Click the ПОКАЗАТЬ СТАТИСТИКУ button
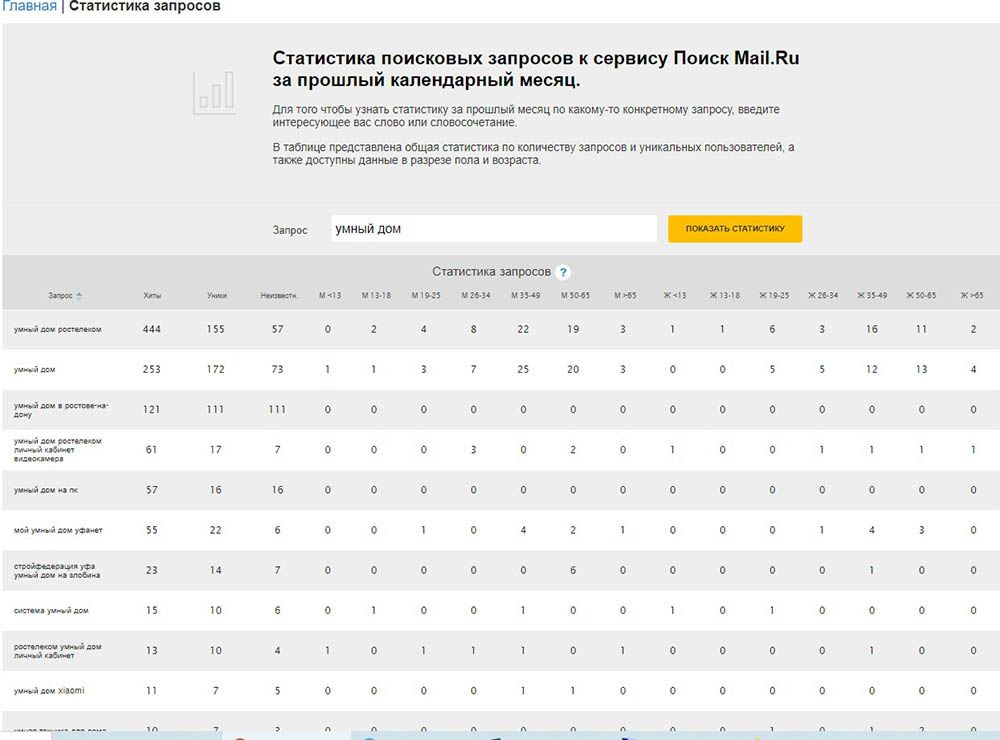This screenshot has width=1000, height=740. [x=735, y=228]
